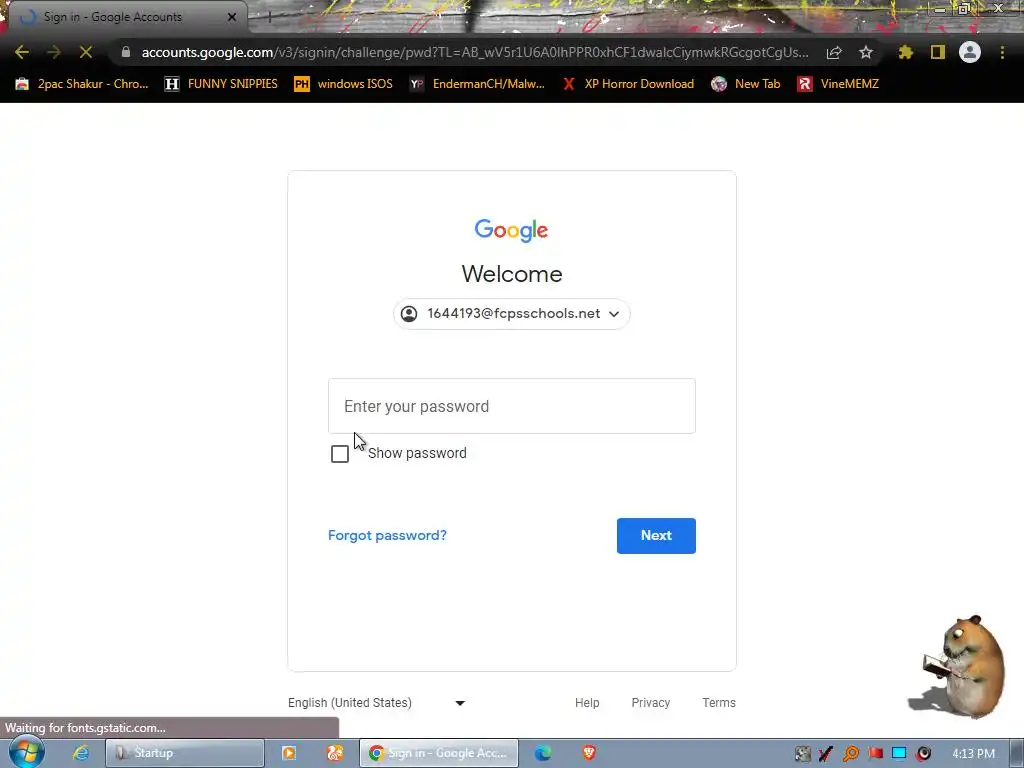Open the VineMEMZ bookmark
The image size is (1024, 768).
[x=839, y=84]
